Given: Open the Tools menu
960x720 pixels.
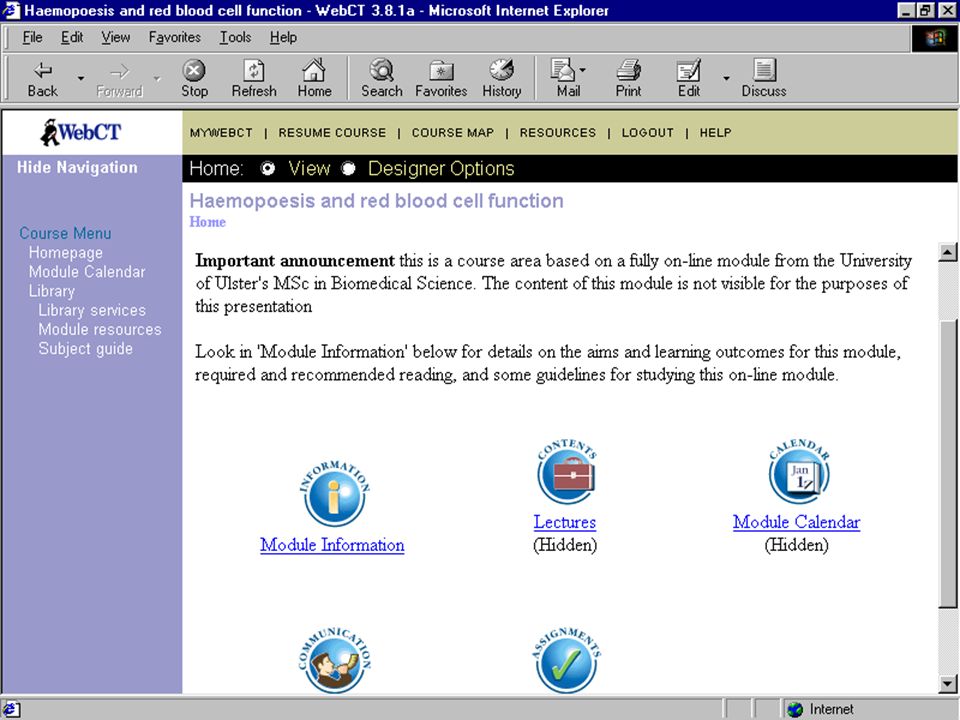Looking at the screenshot, I should point(236,37).
